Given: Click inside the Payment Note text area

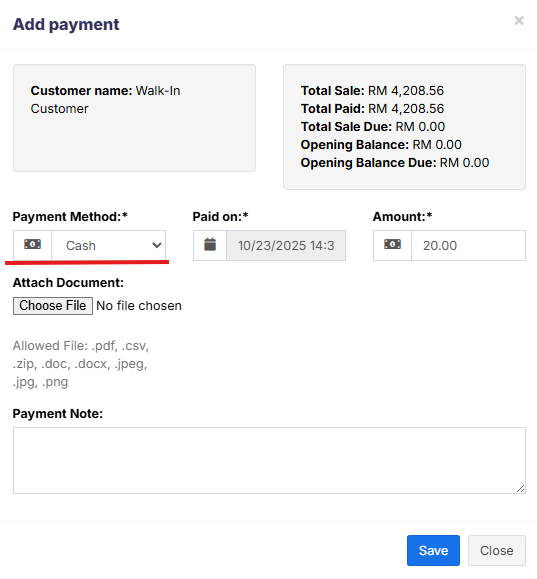Looking at the screenshot, I should pyautogui.click(x=269, y=460).
